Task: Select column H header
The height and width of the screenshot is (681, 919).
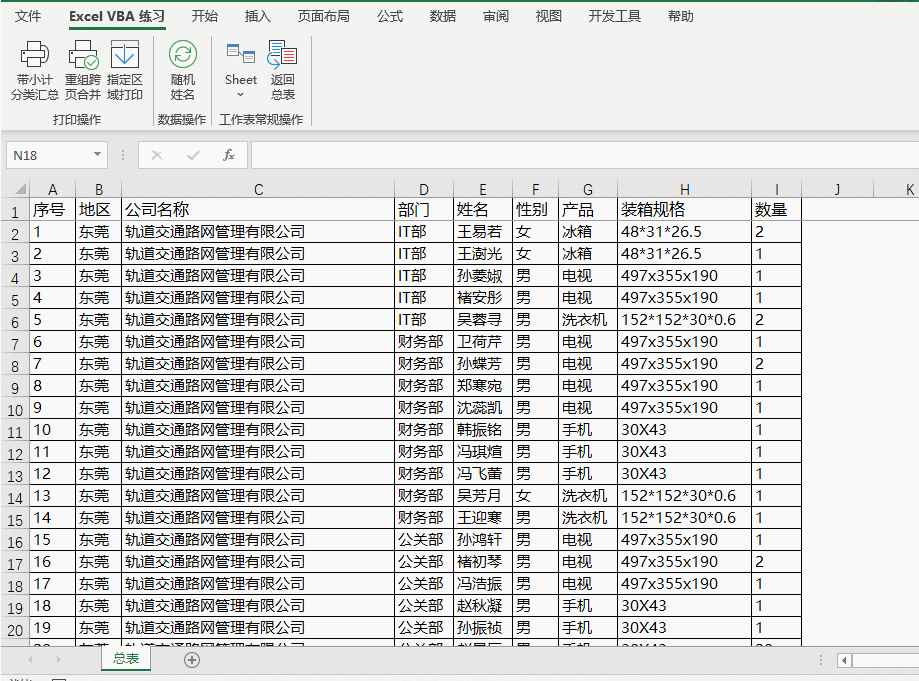Action: [685, 189]
